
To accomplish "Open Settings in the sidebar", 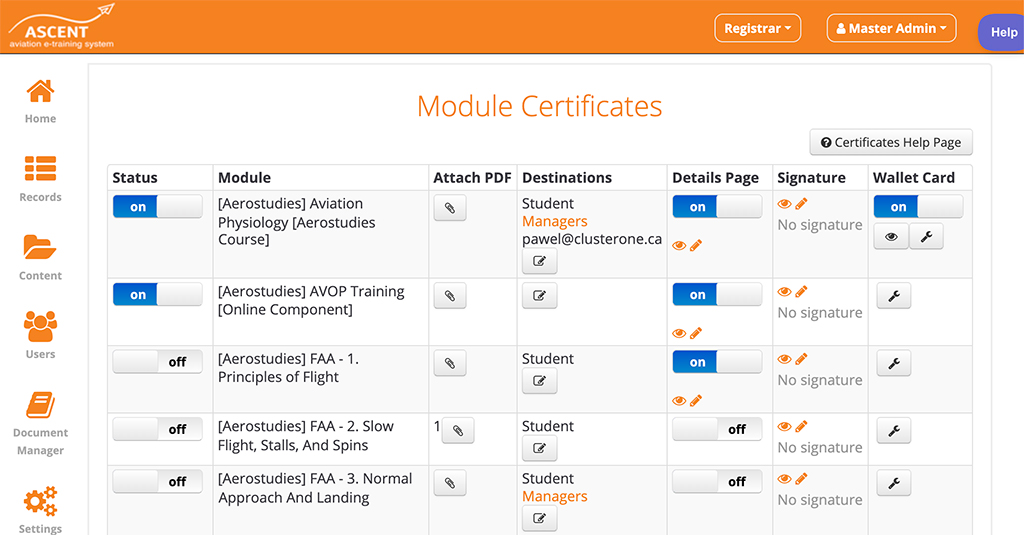I will (x=40, y=510).
